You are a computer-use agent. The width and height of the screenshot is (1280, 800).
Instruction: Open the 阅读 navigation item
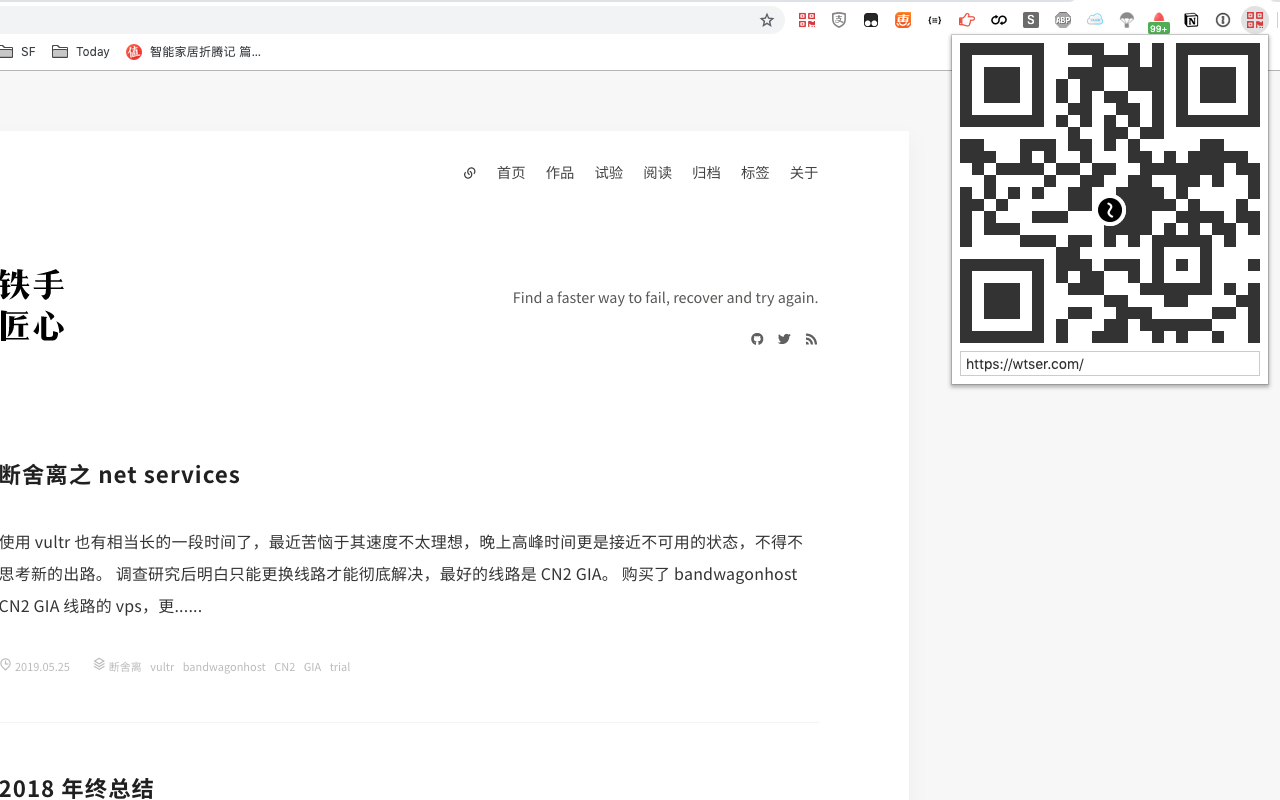coord(658,173)
